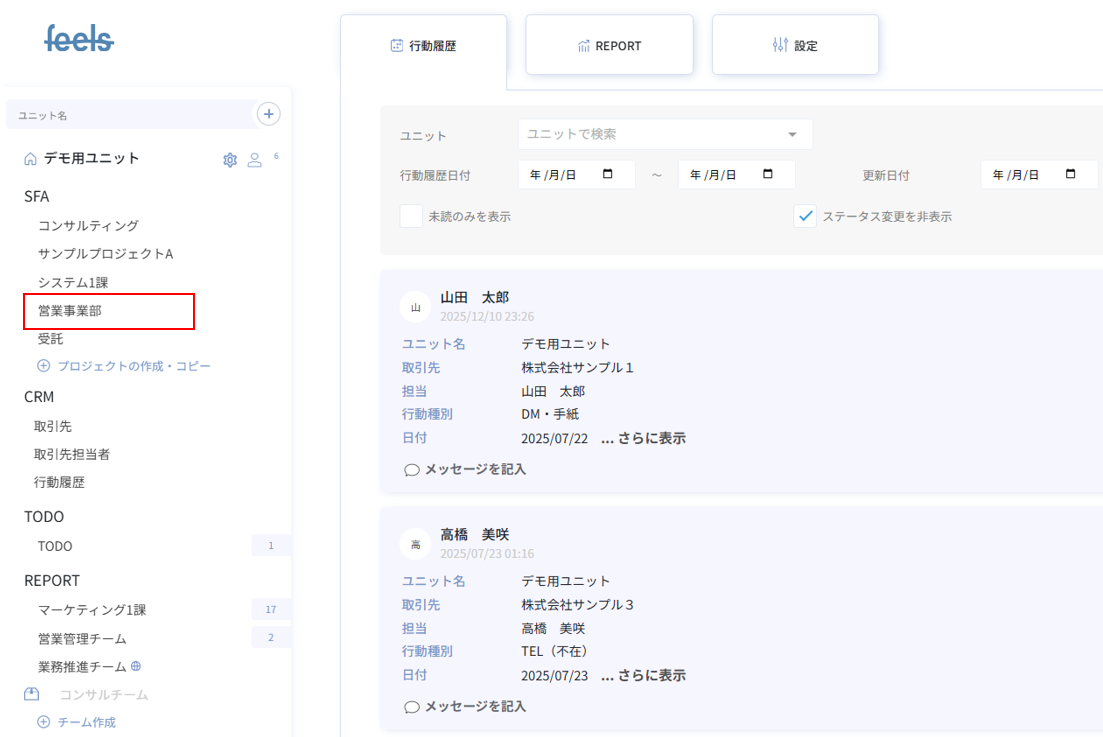This screenshot has height=737, width=1103.
Task: Enable the 未読のみを表示 checkbox
Action: point(411,216)
